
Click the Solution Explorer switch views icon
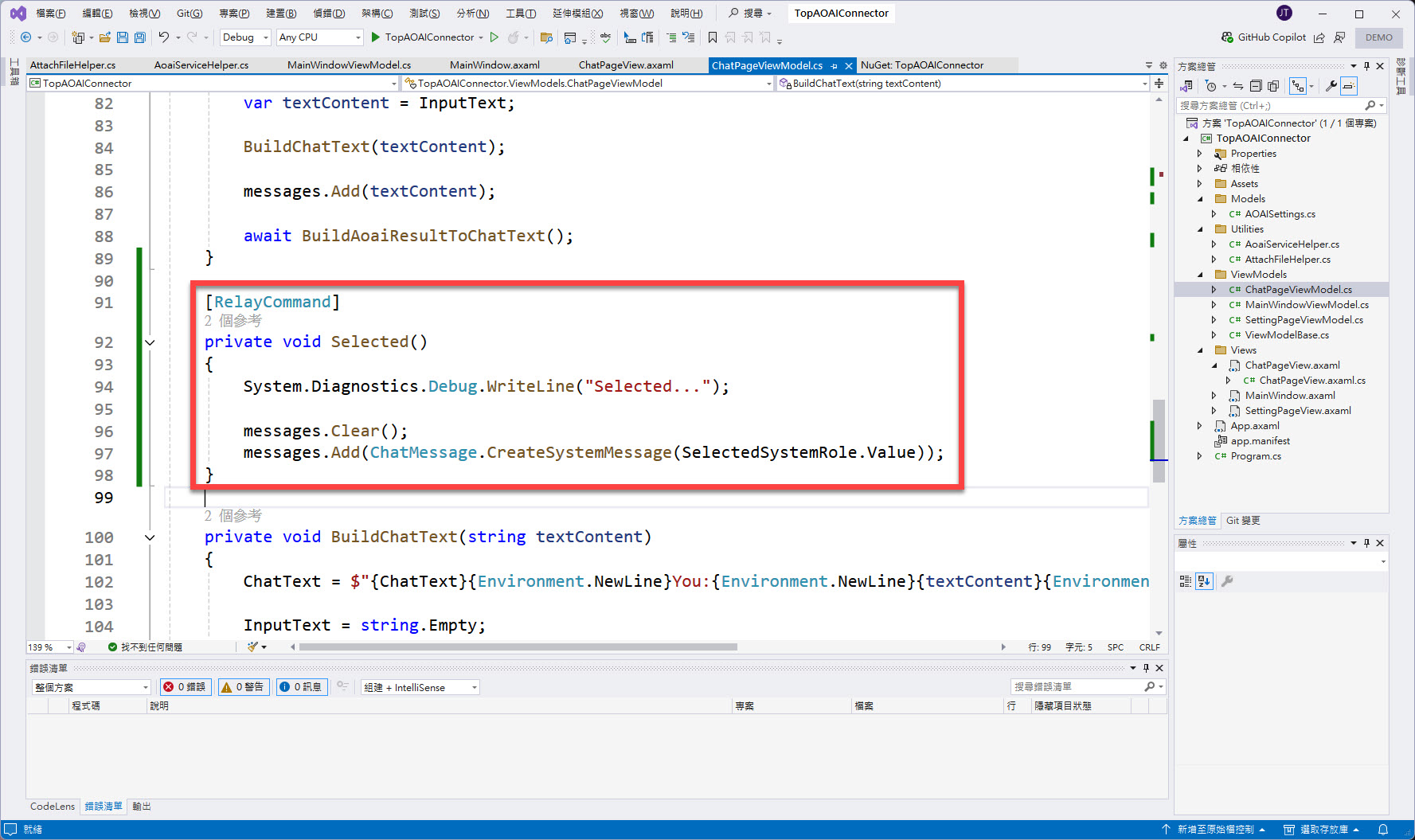pyautogui.click(x=1186, y=86)
